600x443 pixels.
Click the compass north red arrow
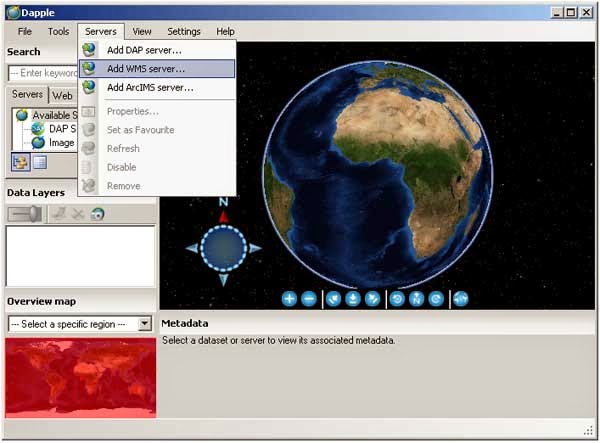pos(223,217)
